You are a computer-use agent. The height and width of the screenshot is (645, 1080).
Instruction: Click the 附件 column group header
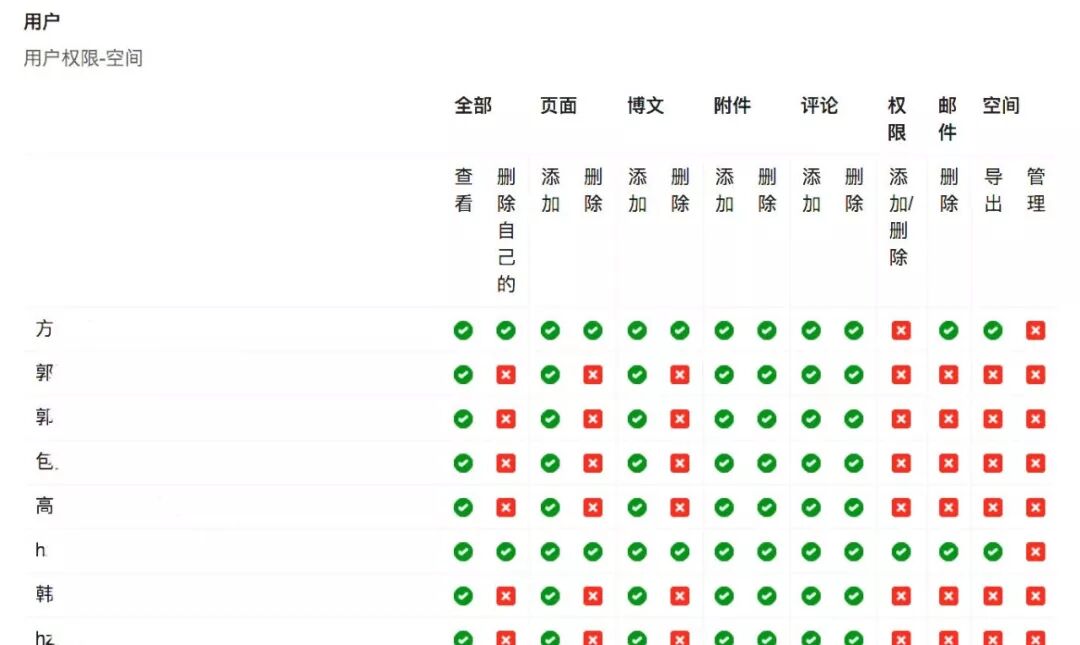click(x=732, y=105)
